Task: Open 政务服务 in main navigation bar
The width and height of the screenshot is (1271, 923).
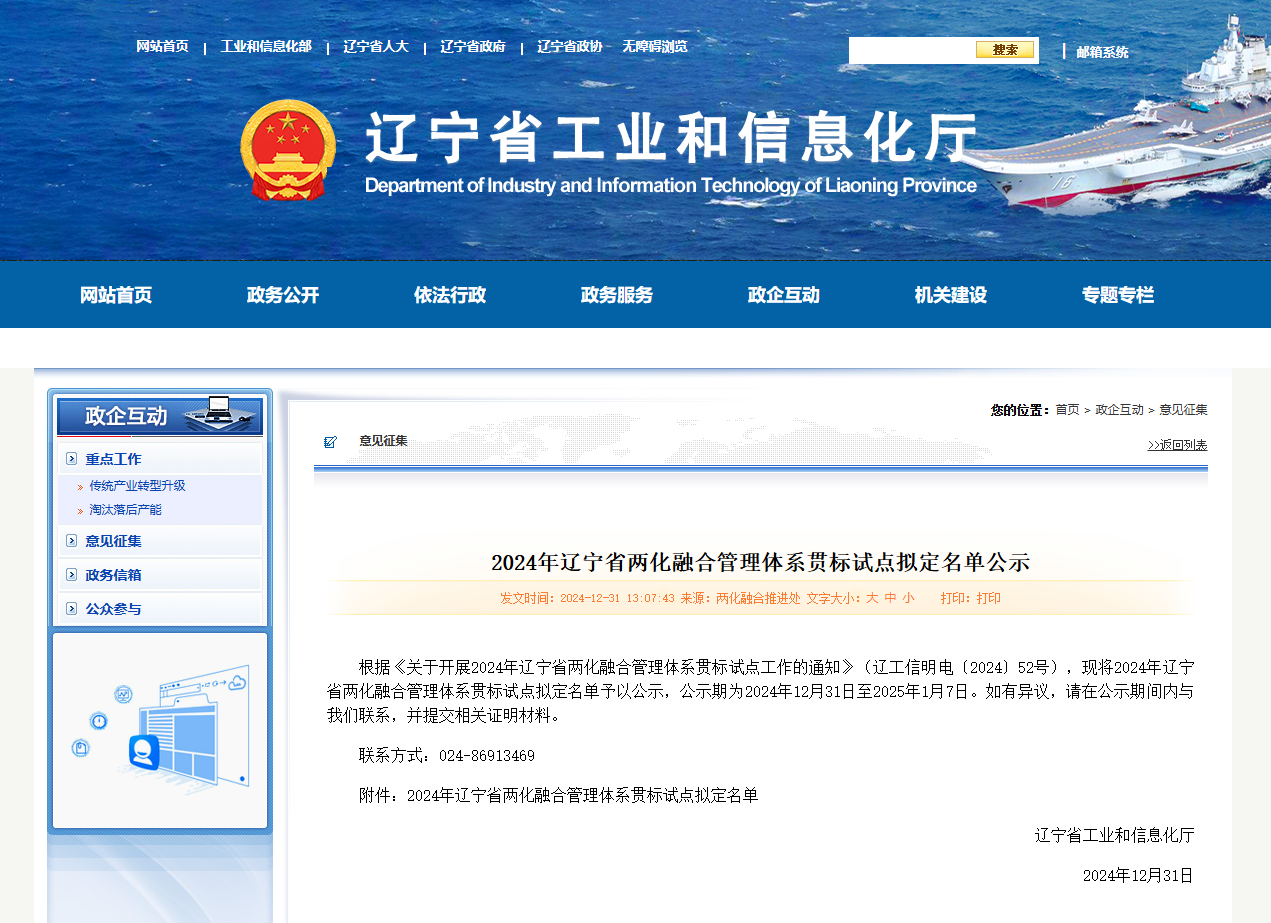Action: [x=617, y=295]
